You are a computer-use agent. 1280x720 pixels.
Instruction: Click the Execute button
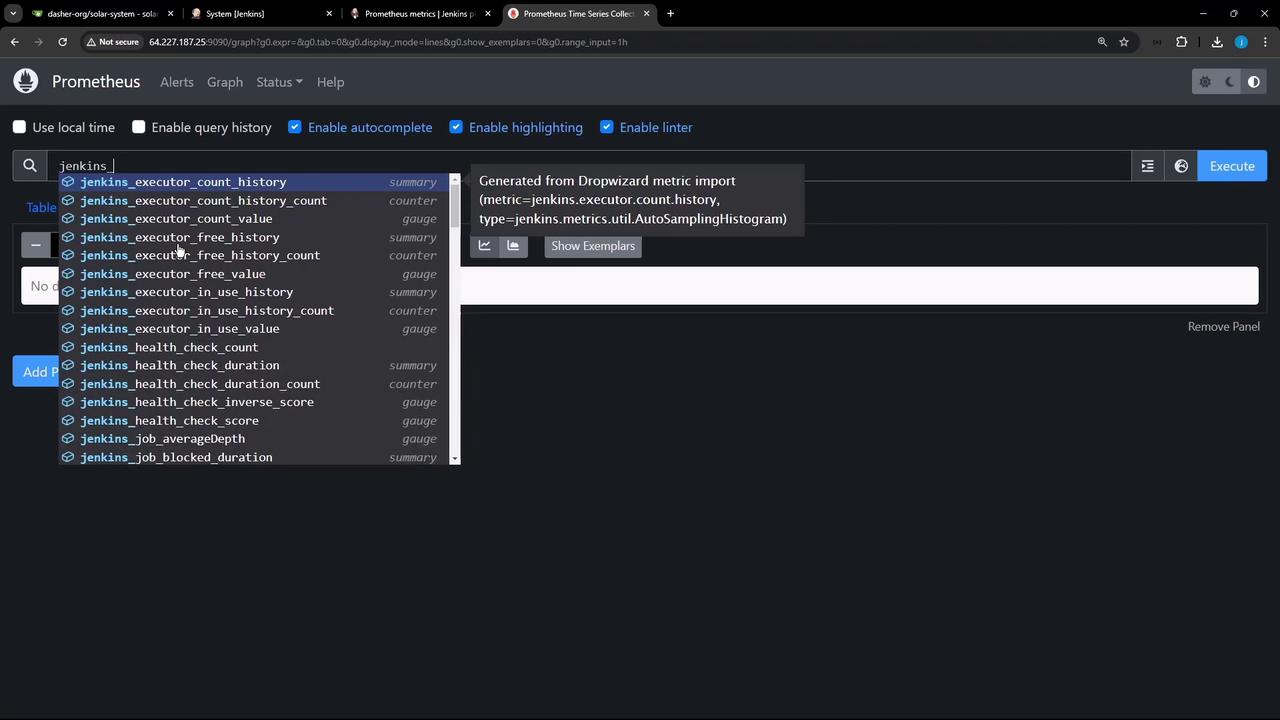1232,166
